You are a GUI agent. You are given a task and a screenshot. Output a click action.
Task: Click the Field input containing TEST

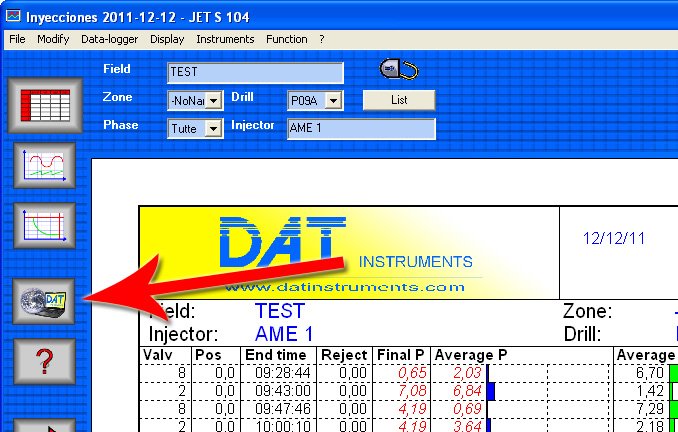click(x=255, y=73)
